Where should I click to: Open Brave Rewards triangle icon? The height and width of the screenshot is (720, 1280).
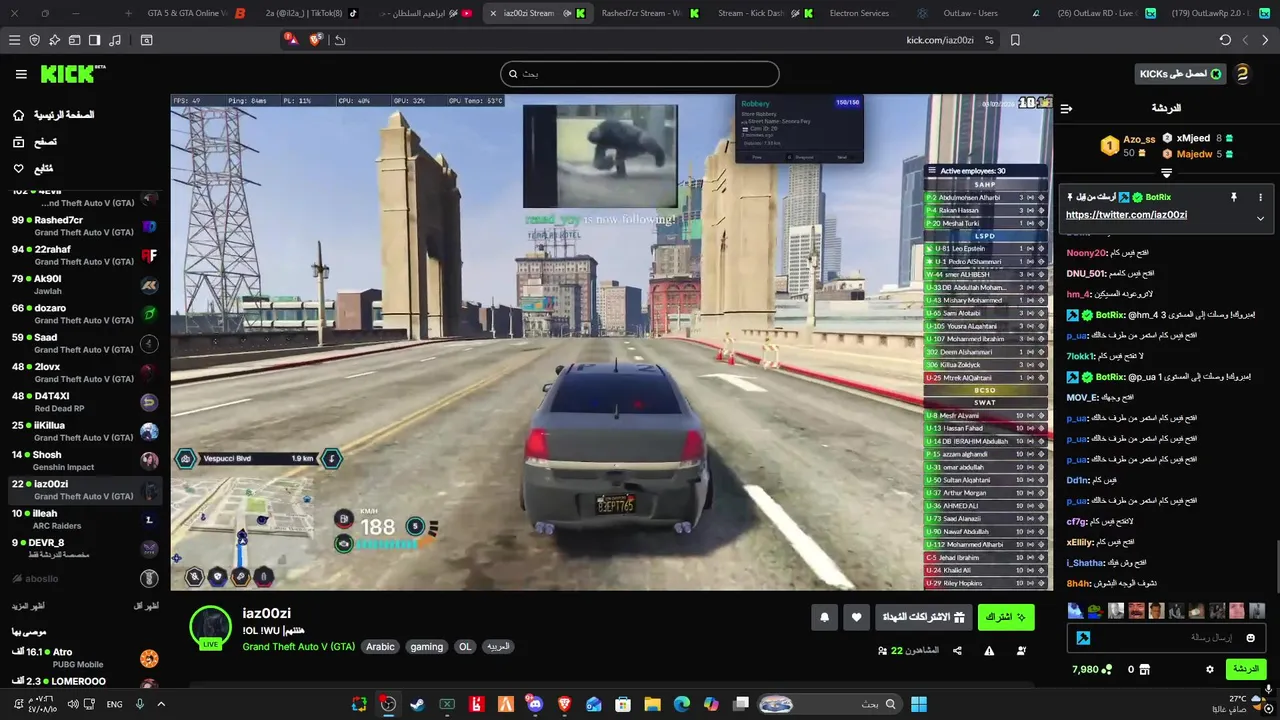(291, 40)
